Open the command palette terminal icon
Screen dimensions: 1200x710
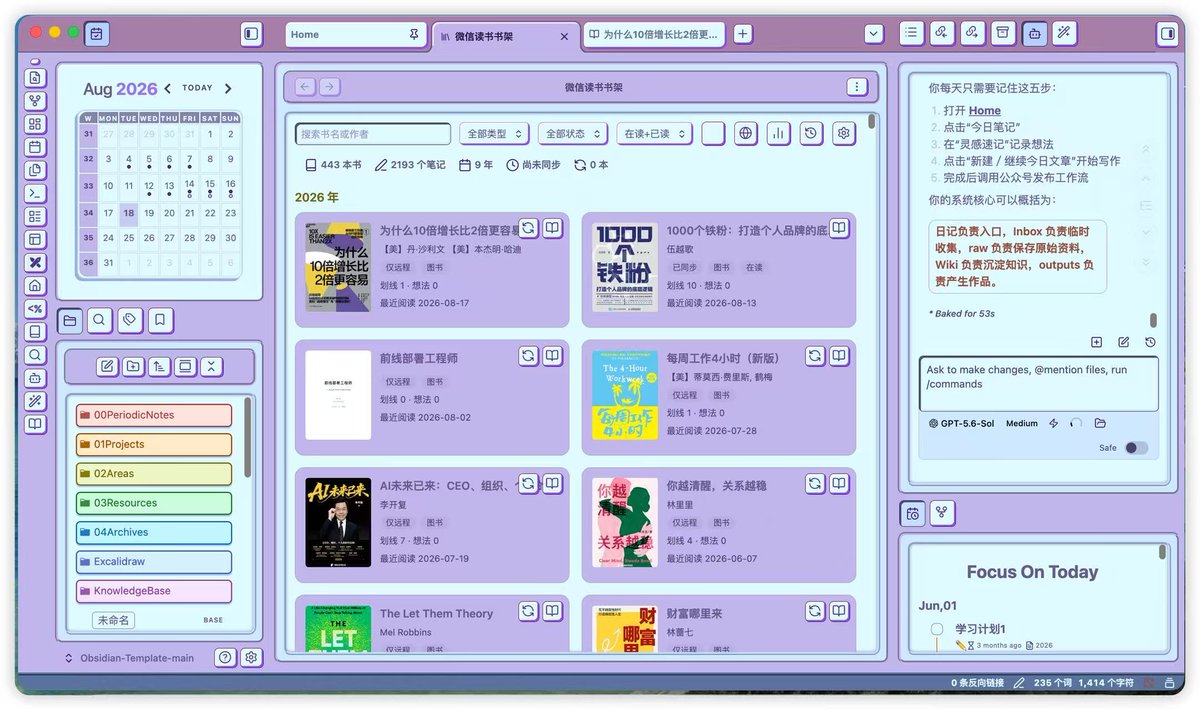point(36,194)
